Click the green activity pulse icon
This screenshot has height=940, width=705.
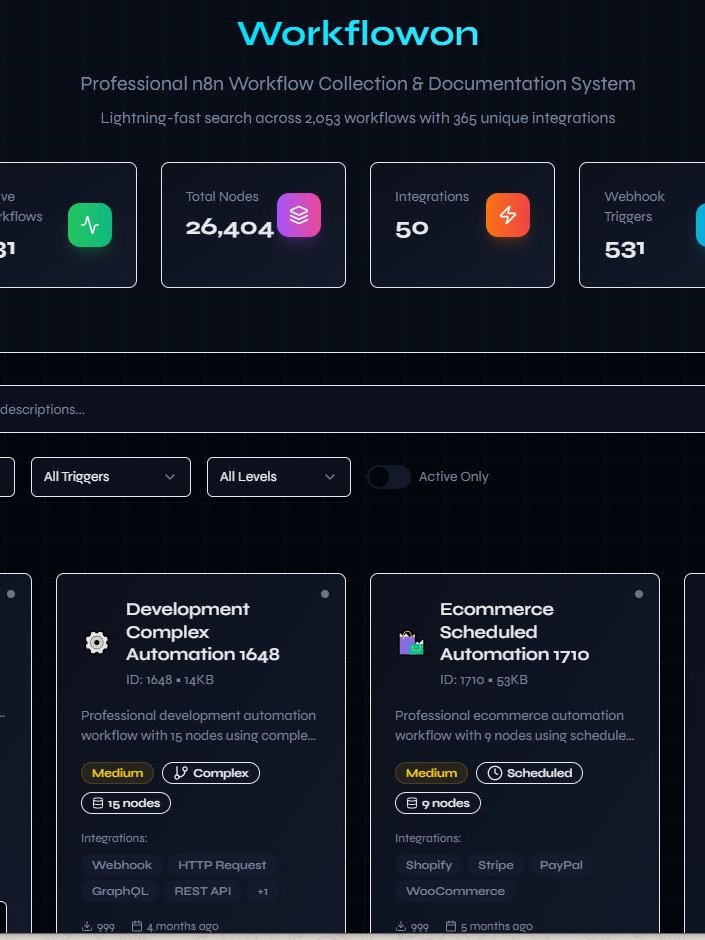pos(90,225)
